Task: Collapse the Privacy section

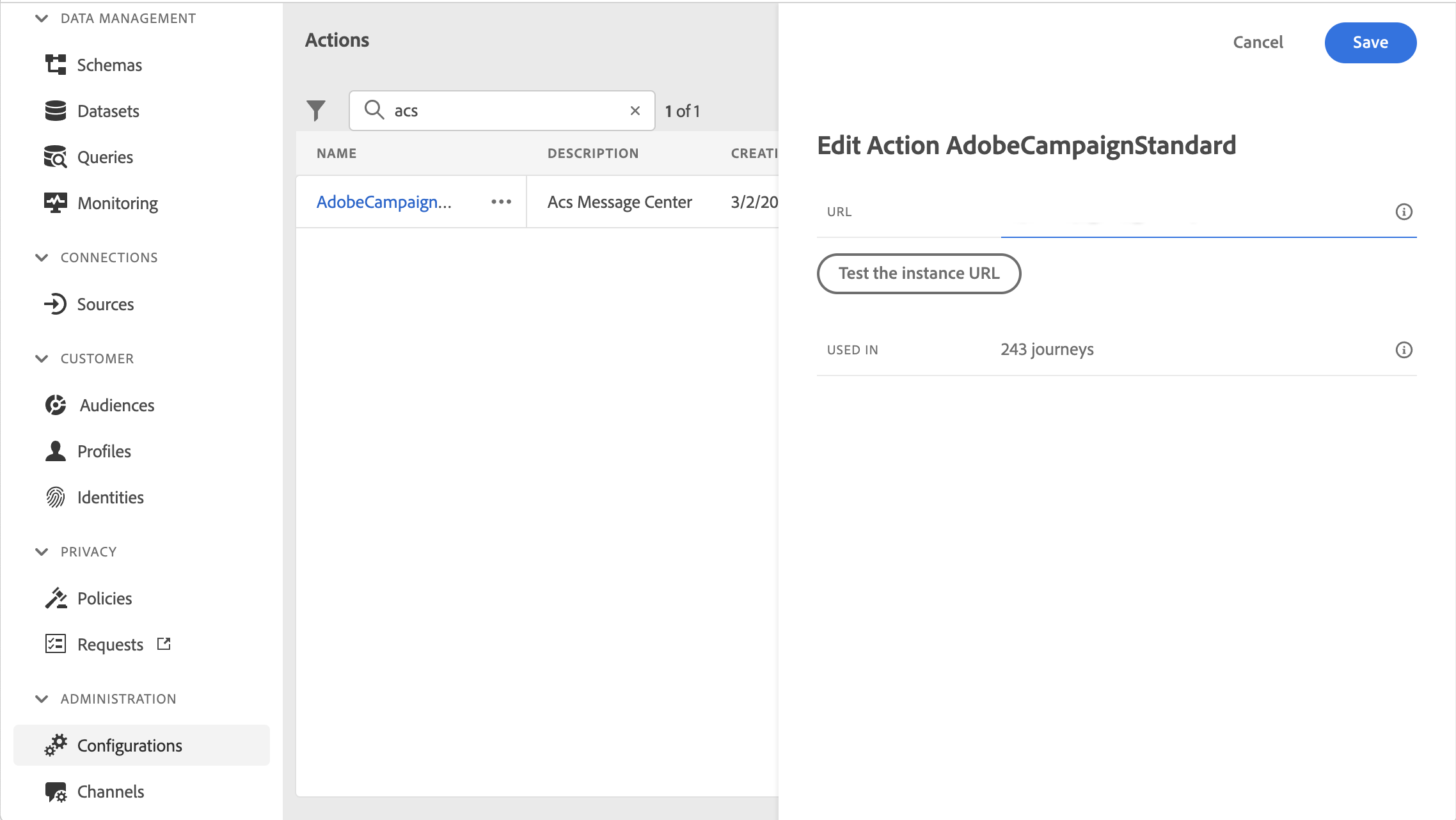Action: 42,552
